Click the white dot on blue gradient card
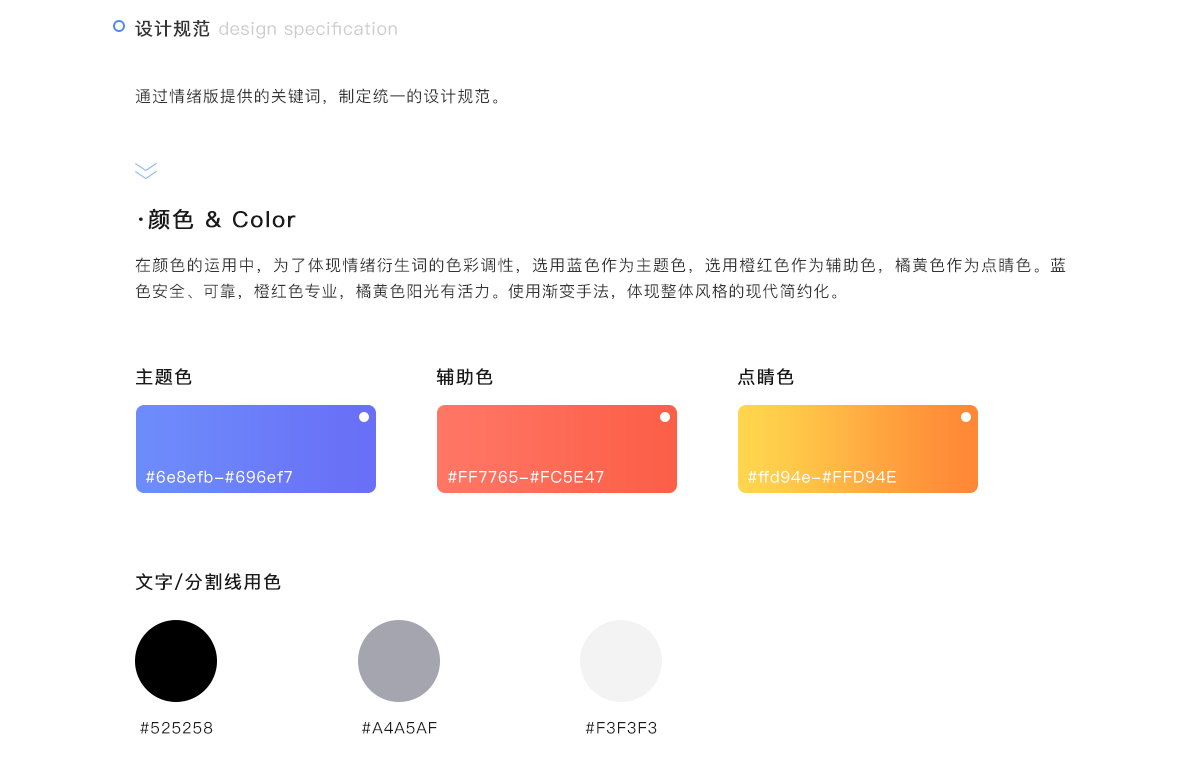The width and height of the screenshot is (1200, 782). (x=364, y=417)
